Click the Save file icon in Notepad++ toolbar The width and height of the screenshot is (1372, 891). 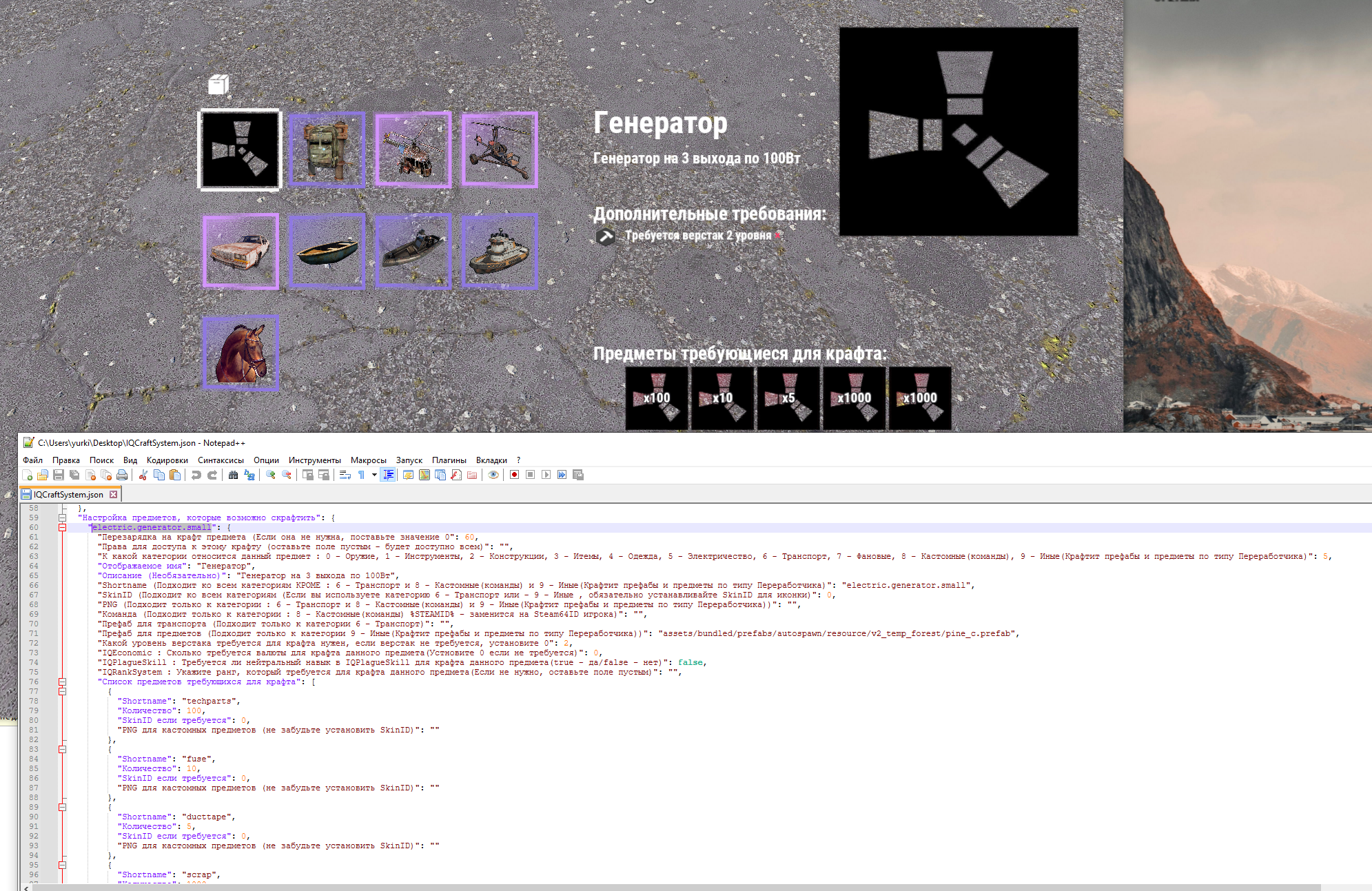click(x=59, y=475)
